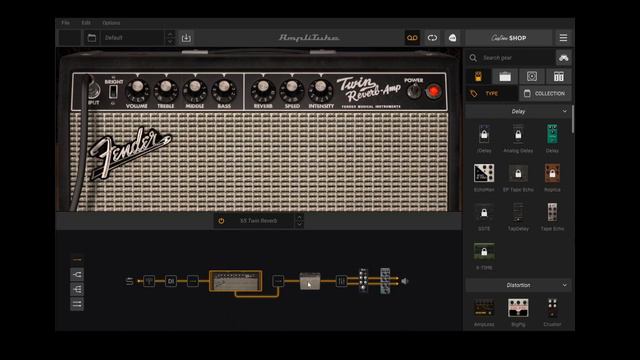Select the EP Tape Echo locked pedal
Screen dimensions: 640x360
pos(518,173)
